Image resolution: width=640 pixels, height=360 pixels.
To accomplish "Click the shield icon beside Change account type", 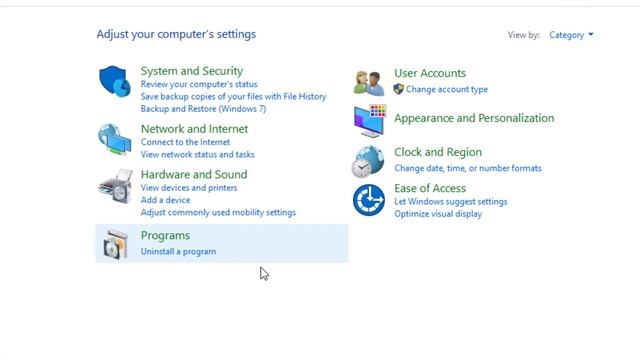I will (x=399, y=89).
